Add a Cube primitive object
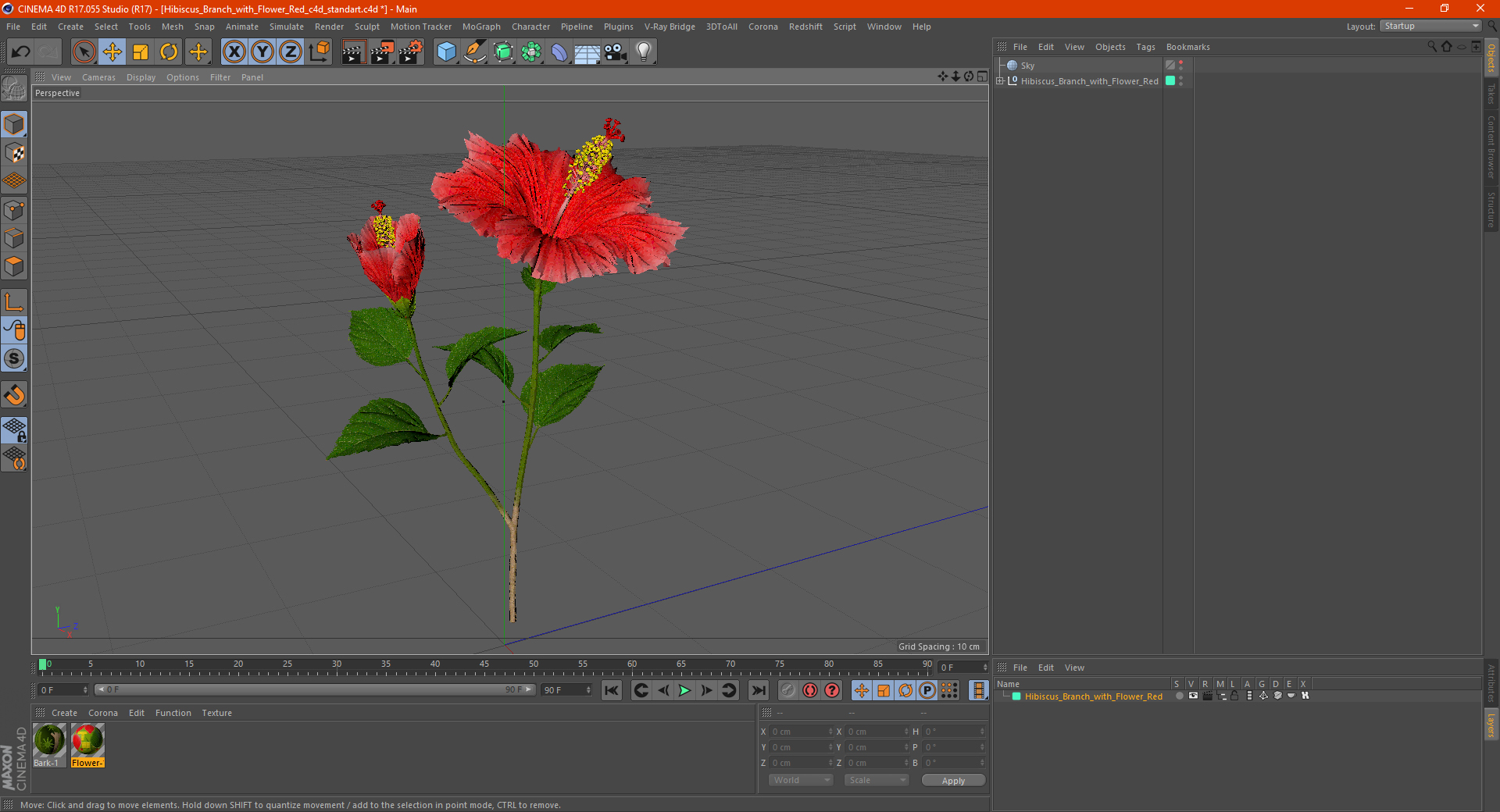The width and height of the screenshot is (1500, 812). [446, 52]
